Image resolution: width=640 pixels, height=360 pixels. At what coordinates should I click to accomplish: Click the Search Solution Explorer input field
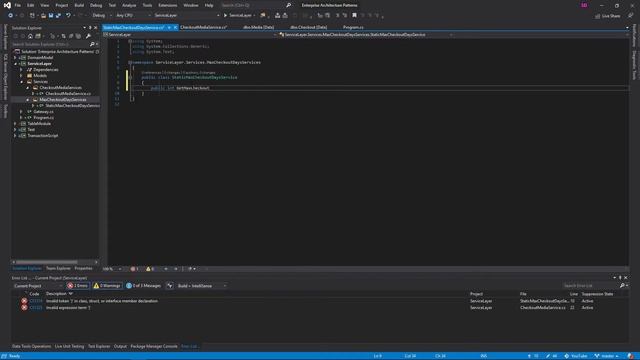point(50,44)
